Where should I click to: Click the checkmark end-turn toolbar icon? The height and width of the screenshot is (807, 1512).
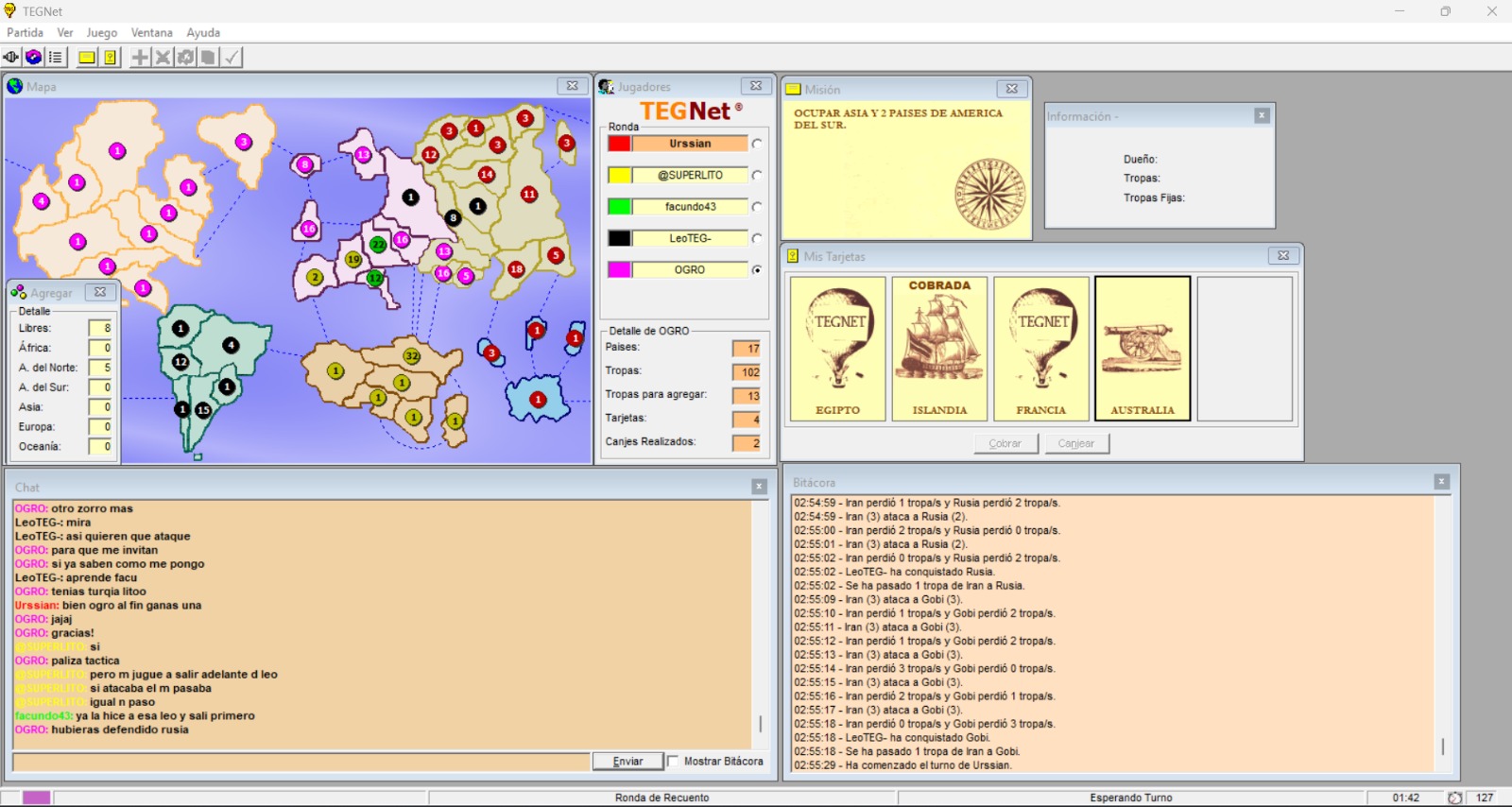click(x=232, y=58)
